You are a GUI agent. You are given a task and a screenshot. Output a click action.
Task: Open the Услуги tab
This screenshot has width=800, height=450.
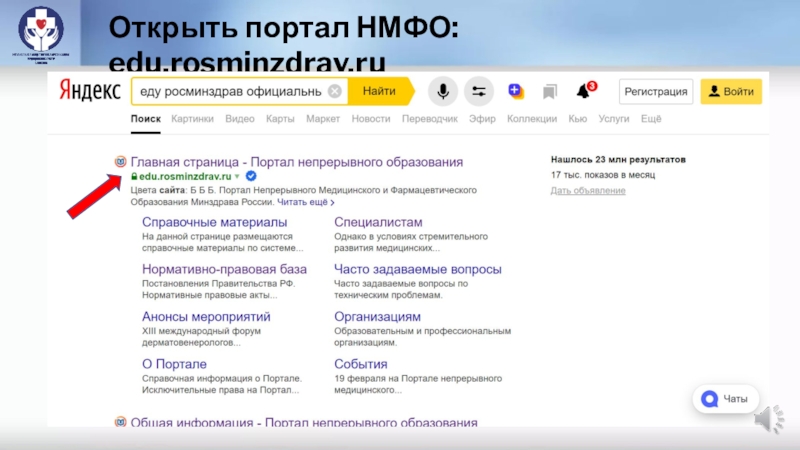(614, 118)
